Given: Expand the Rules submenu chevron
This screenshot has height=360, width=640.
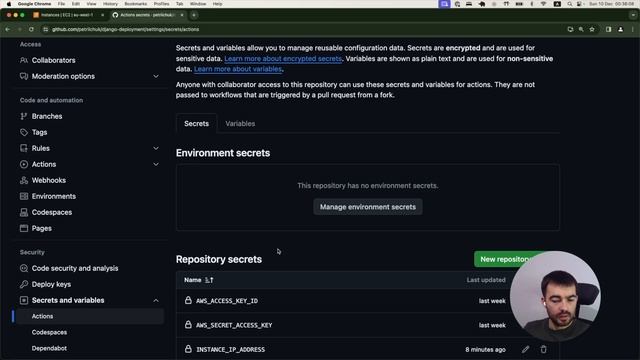Looking at the screenshot, I should (156, 148).
